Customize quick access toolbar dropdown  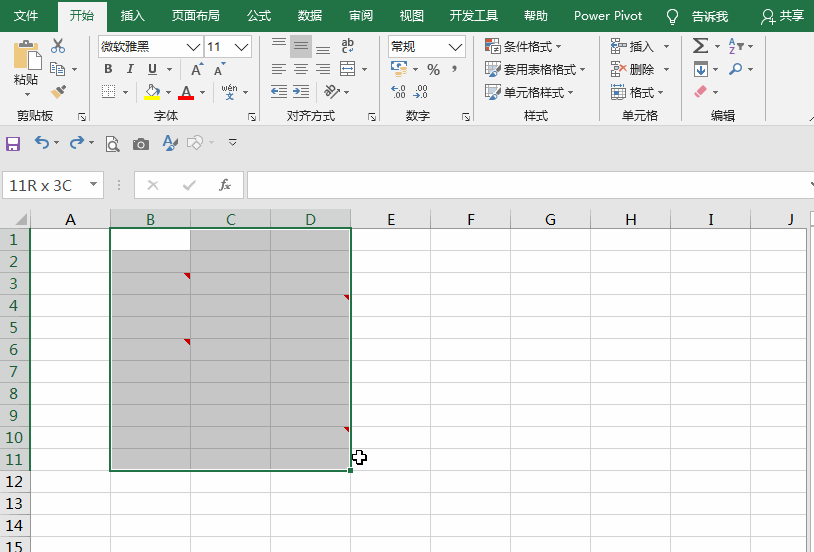(x=233, y=142)
